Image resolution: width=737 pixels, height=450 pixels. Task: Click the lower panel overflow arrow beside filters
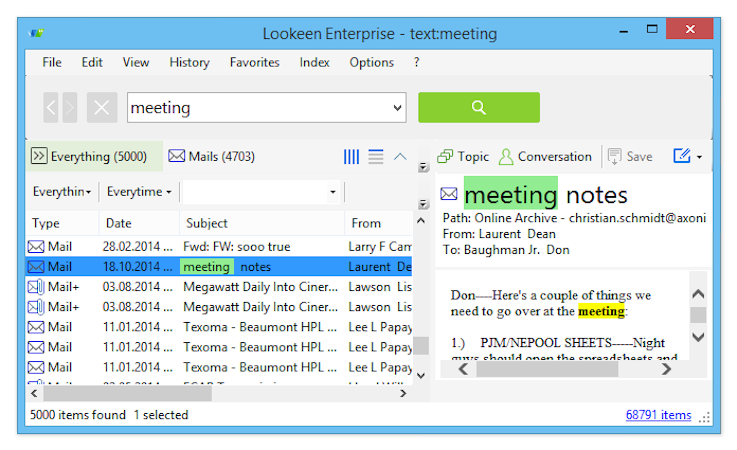pos(423,204)
